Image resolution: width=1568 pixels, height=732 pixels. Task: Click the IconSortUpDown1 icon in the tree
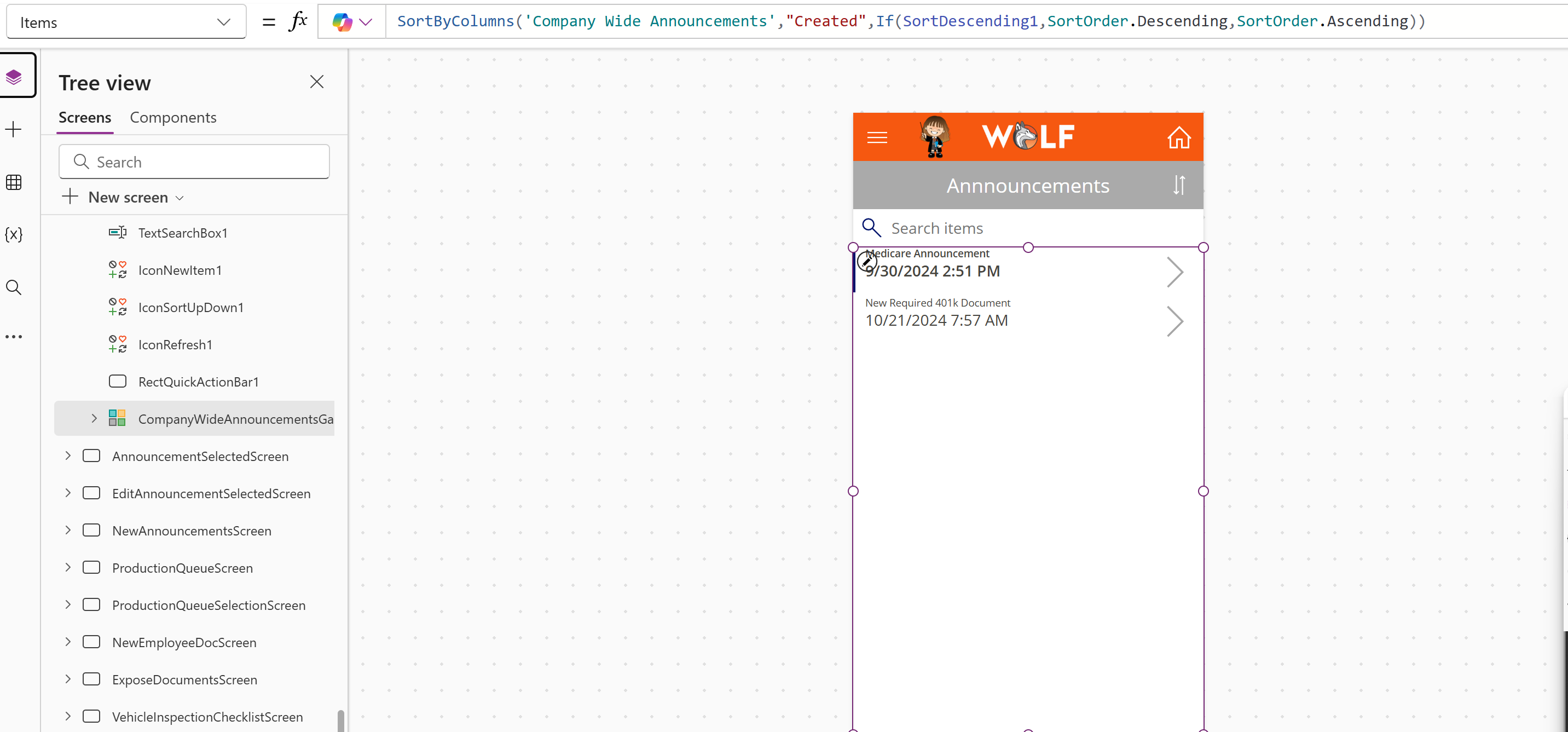118,307
